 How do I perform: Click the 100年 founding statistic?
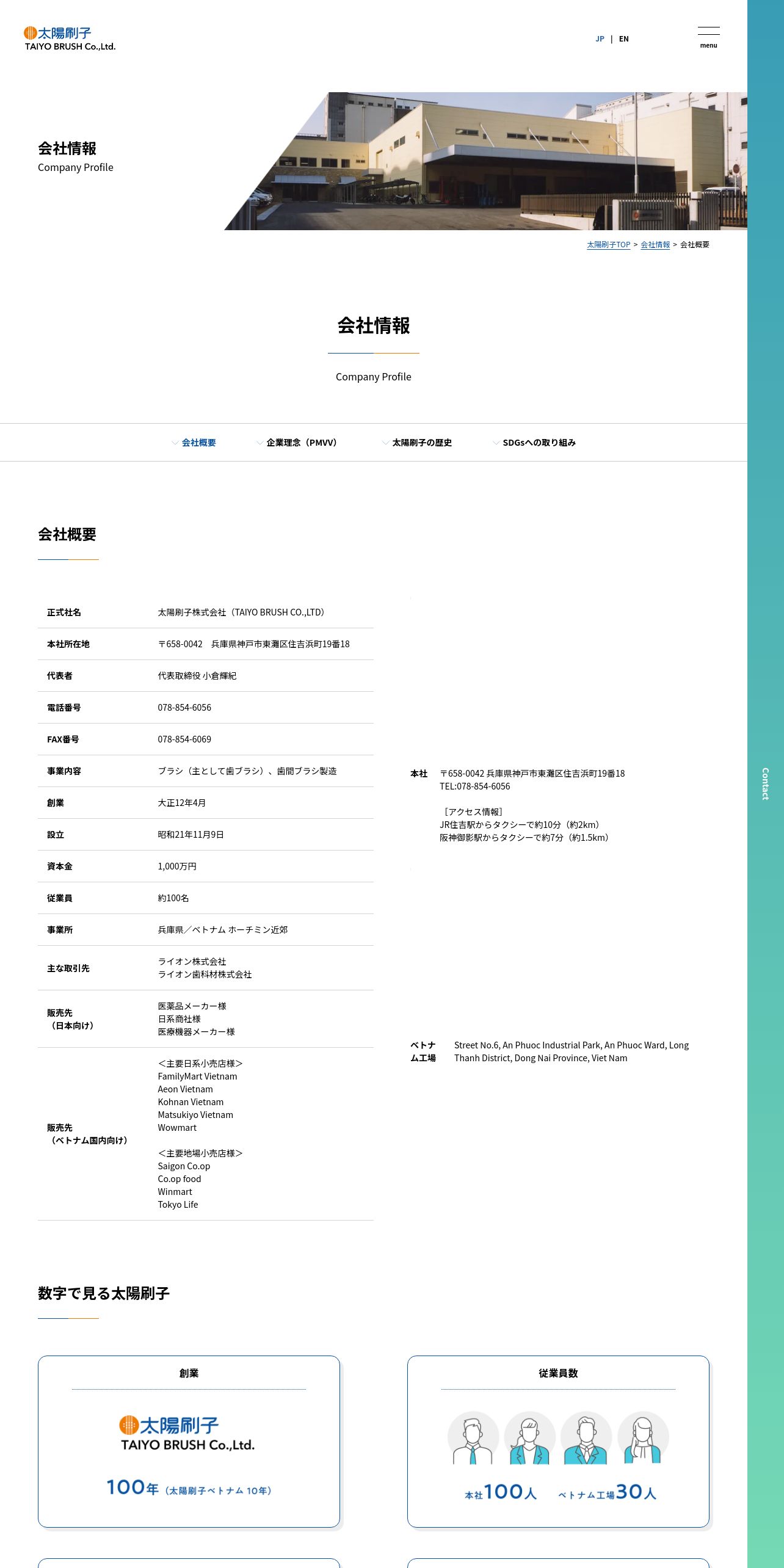(132, 1487)
